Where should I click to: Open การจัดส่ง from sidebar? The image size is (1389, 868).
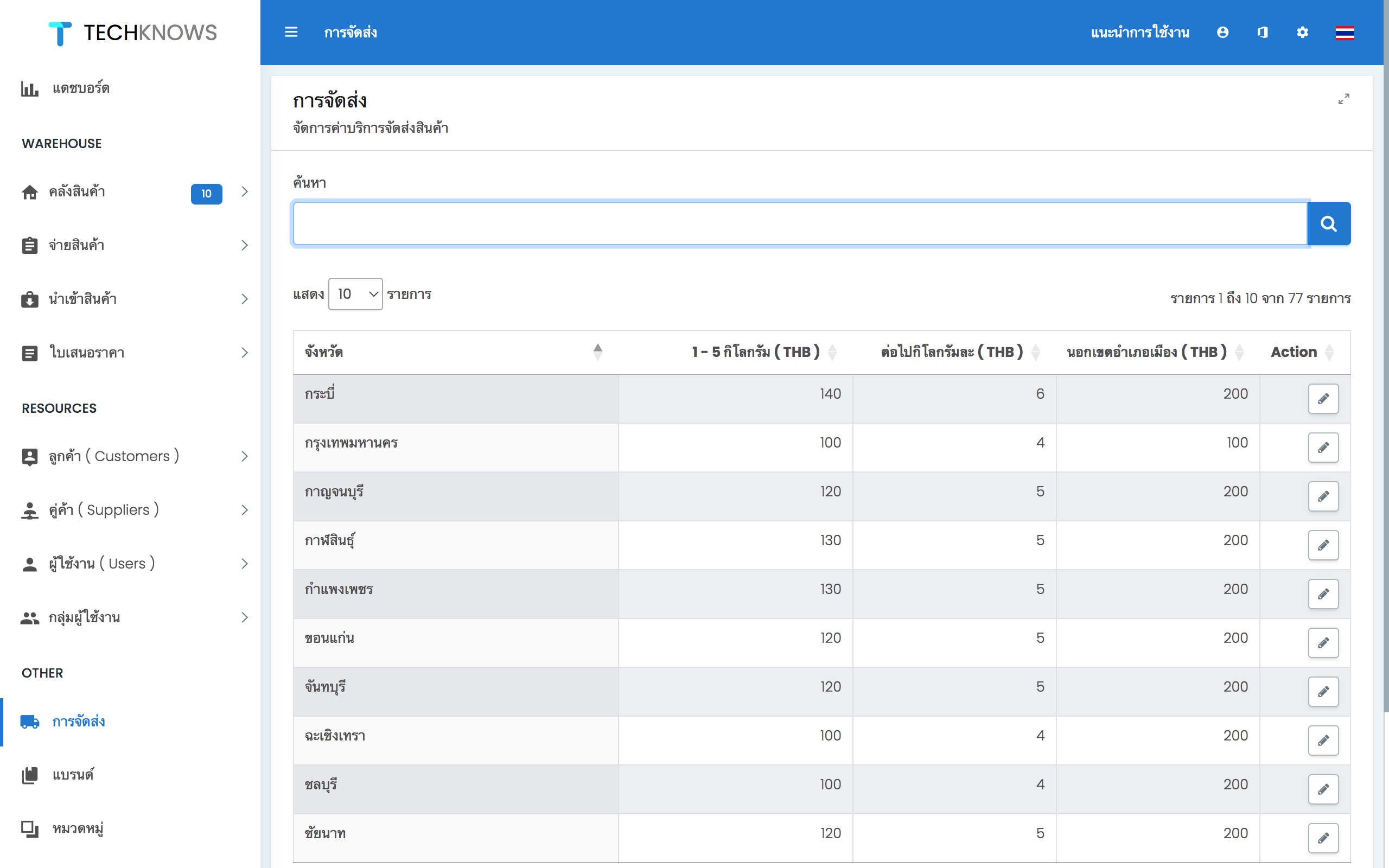click(79, 720)
